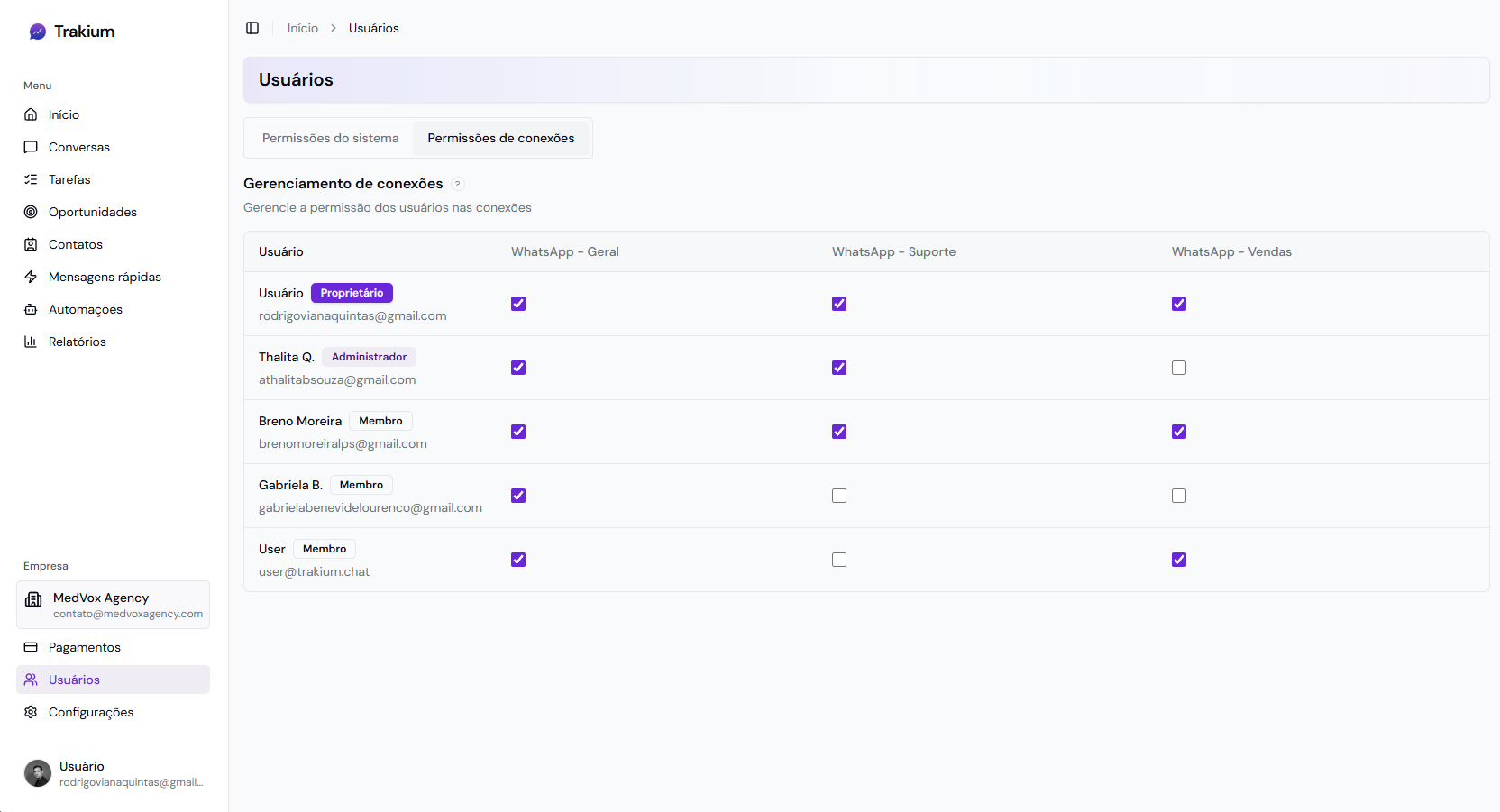Open Mensagens rápidas via lightning icon
Screen dimensions: 1500x812
[x=31, y=277]
